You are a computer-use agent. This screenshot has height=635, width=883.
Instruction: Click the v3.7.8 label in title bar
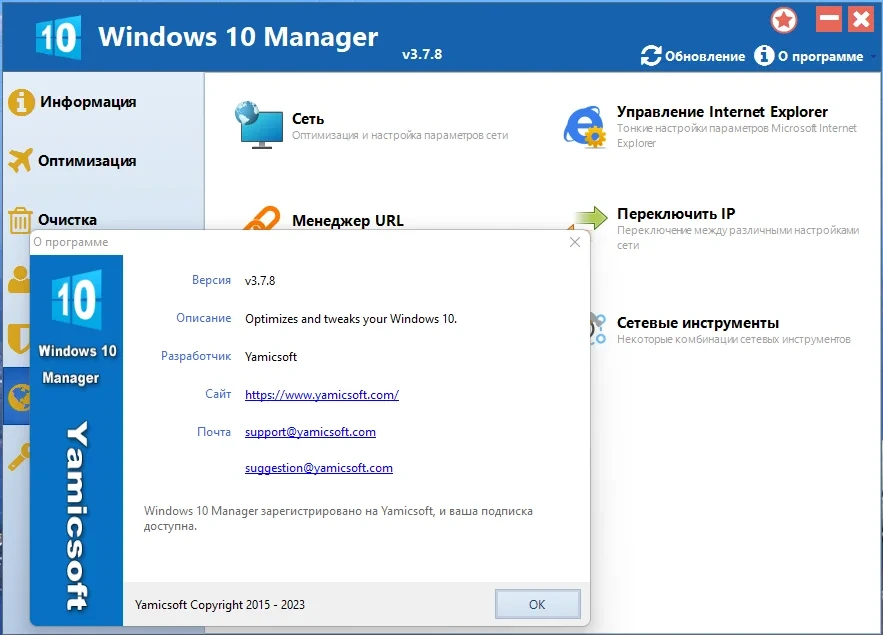pyautogui.click(x=422, y=55)
